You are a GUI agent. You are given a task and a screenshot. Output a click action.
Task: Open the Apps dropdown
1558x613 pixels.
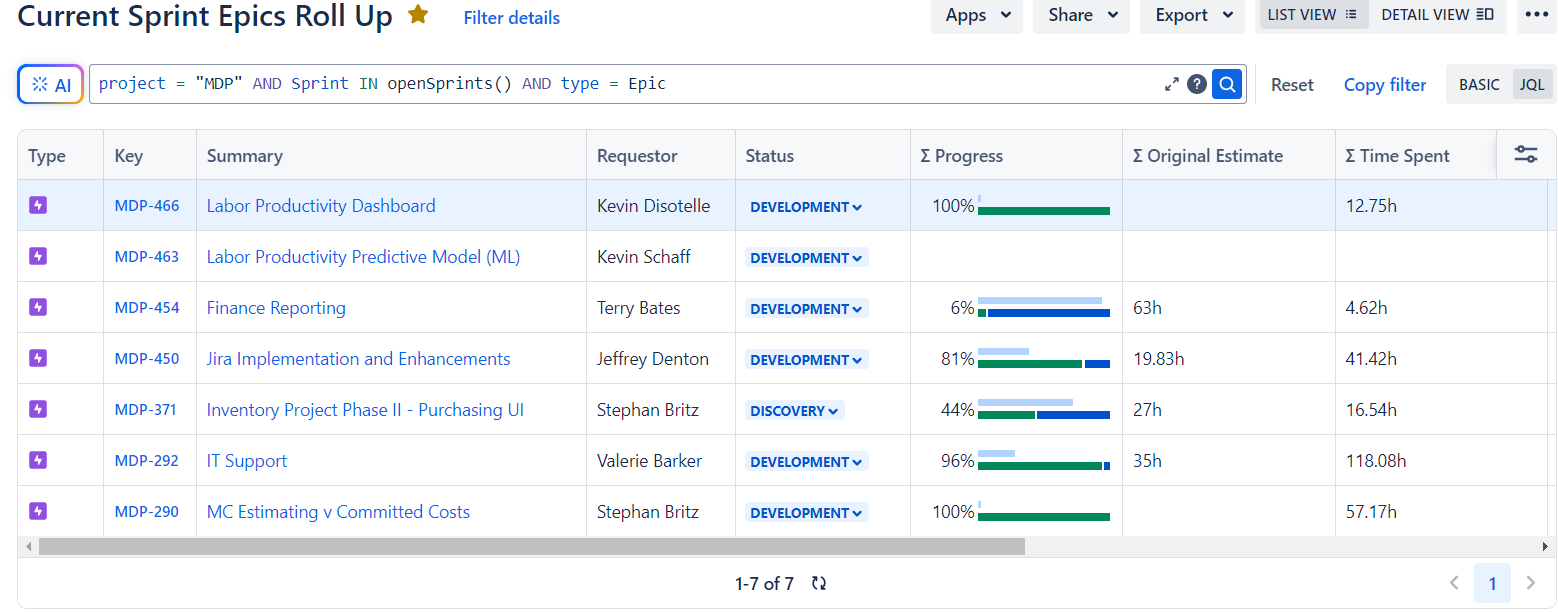(x=975, y=16)
